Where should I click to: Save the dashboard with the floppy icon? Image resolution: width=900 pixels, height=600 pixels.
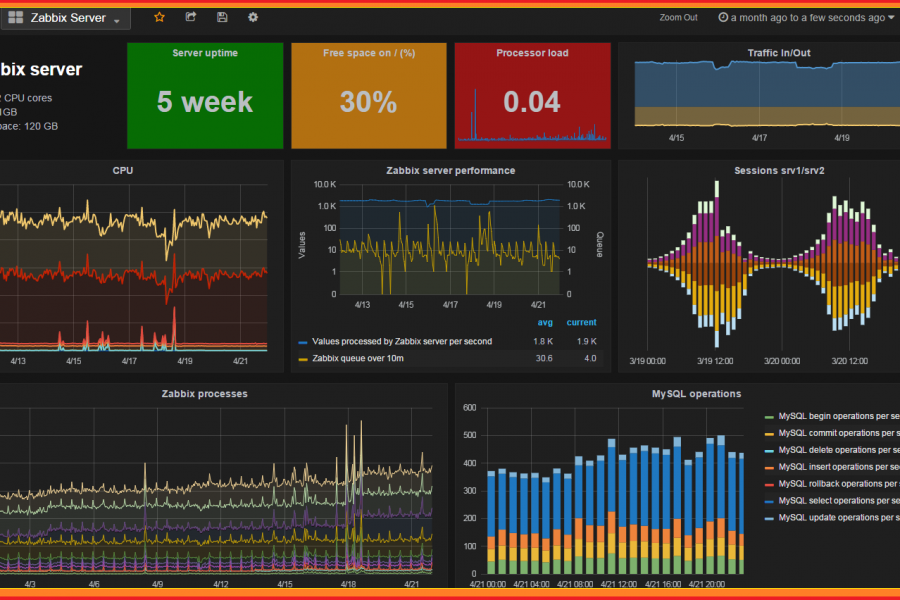[x=222, y=17]
